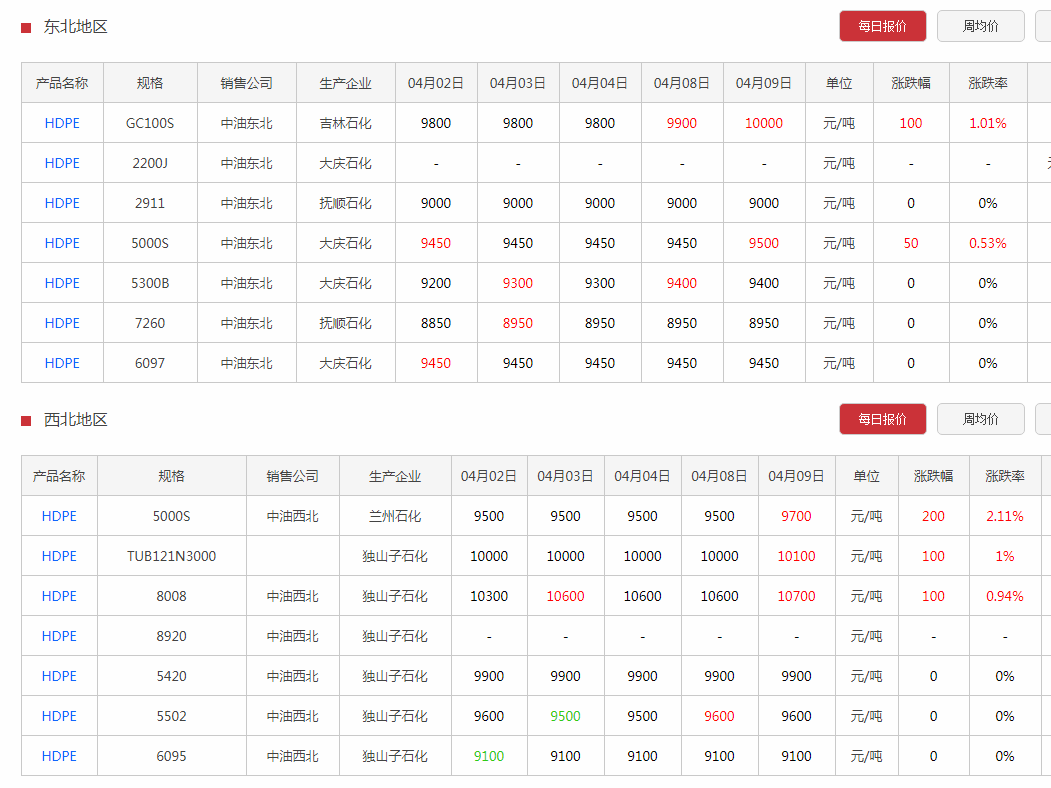Open HDPE link in 5502 row
1051x788 pixels.
tap(59, 716)
